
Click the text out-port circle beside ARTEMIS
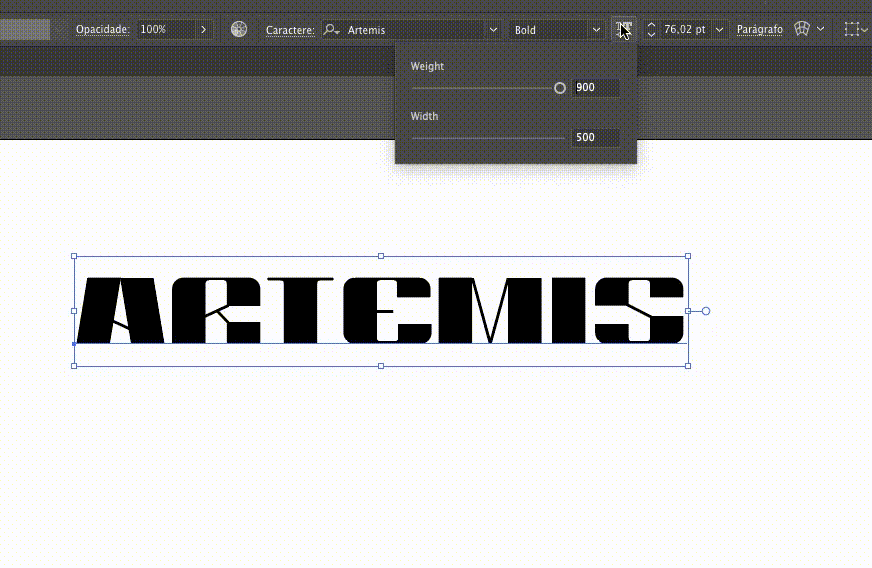pyautogui.click(x=706, y=311)
